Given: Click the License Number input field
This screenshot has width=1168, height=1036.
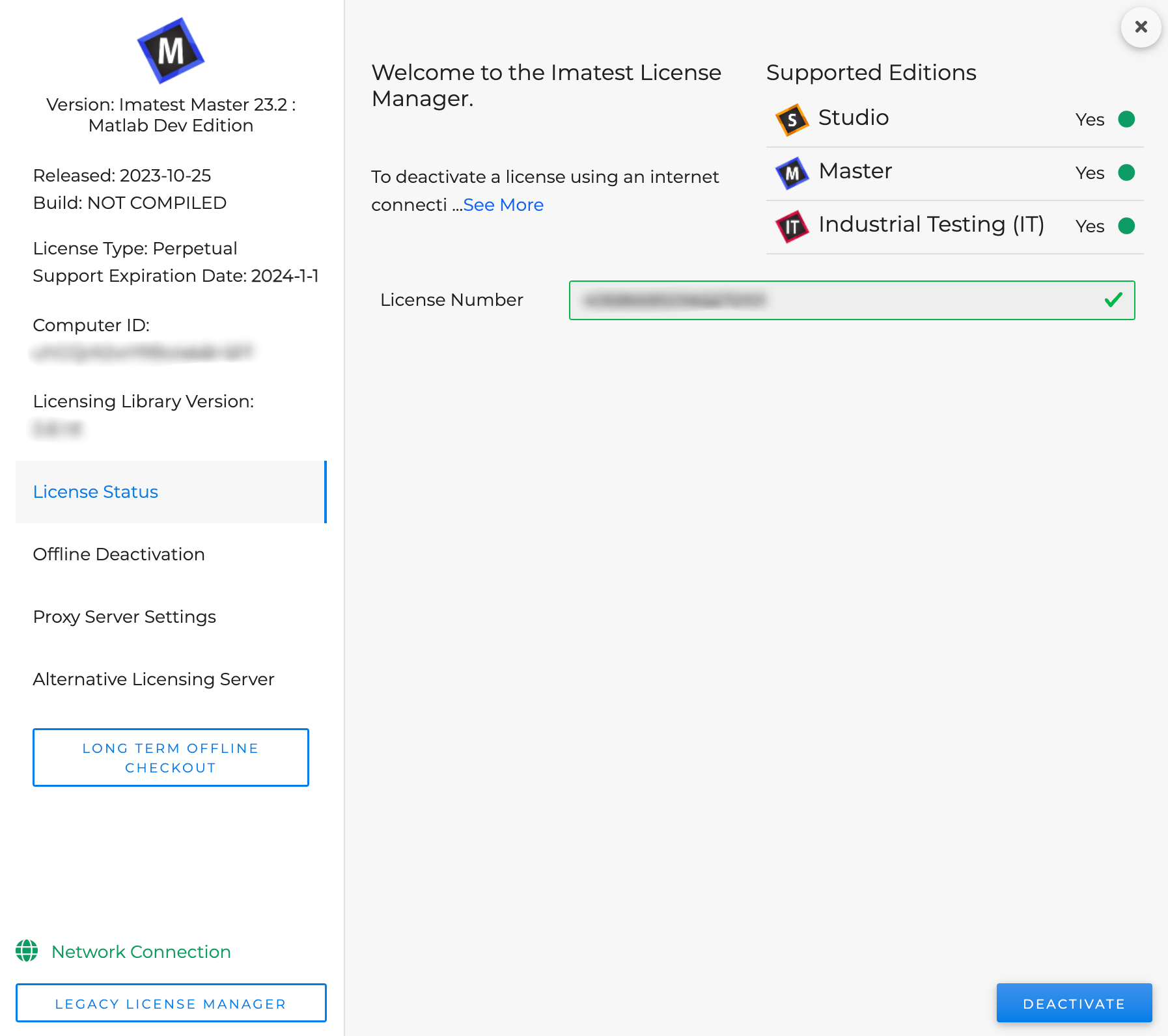Looking at the screenshot, I should coord(852,300).
